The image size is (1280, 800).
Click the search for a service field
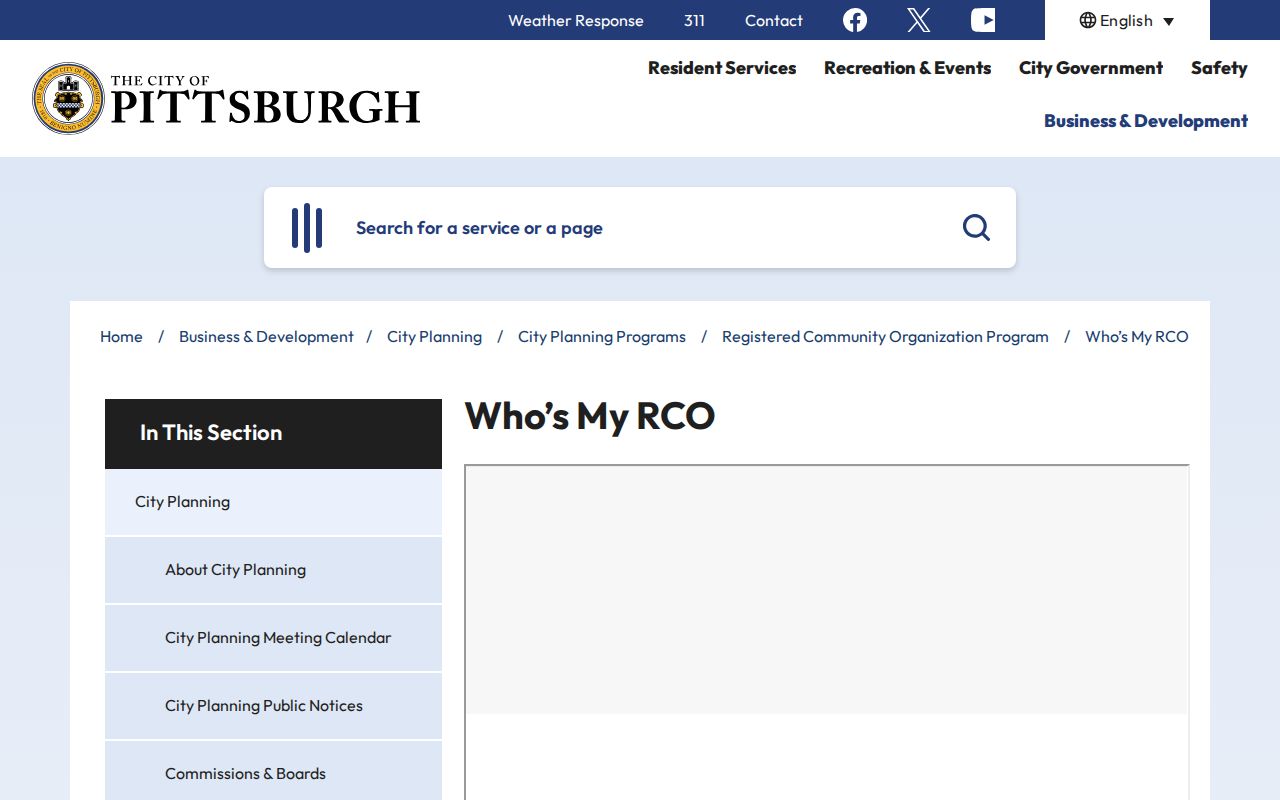click(640, 228)
